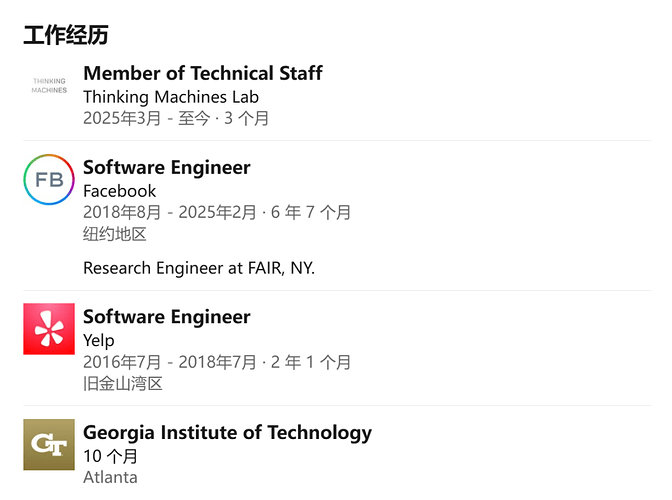Click the Research Engineer at FAIR description

[x=198, y=268]
